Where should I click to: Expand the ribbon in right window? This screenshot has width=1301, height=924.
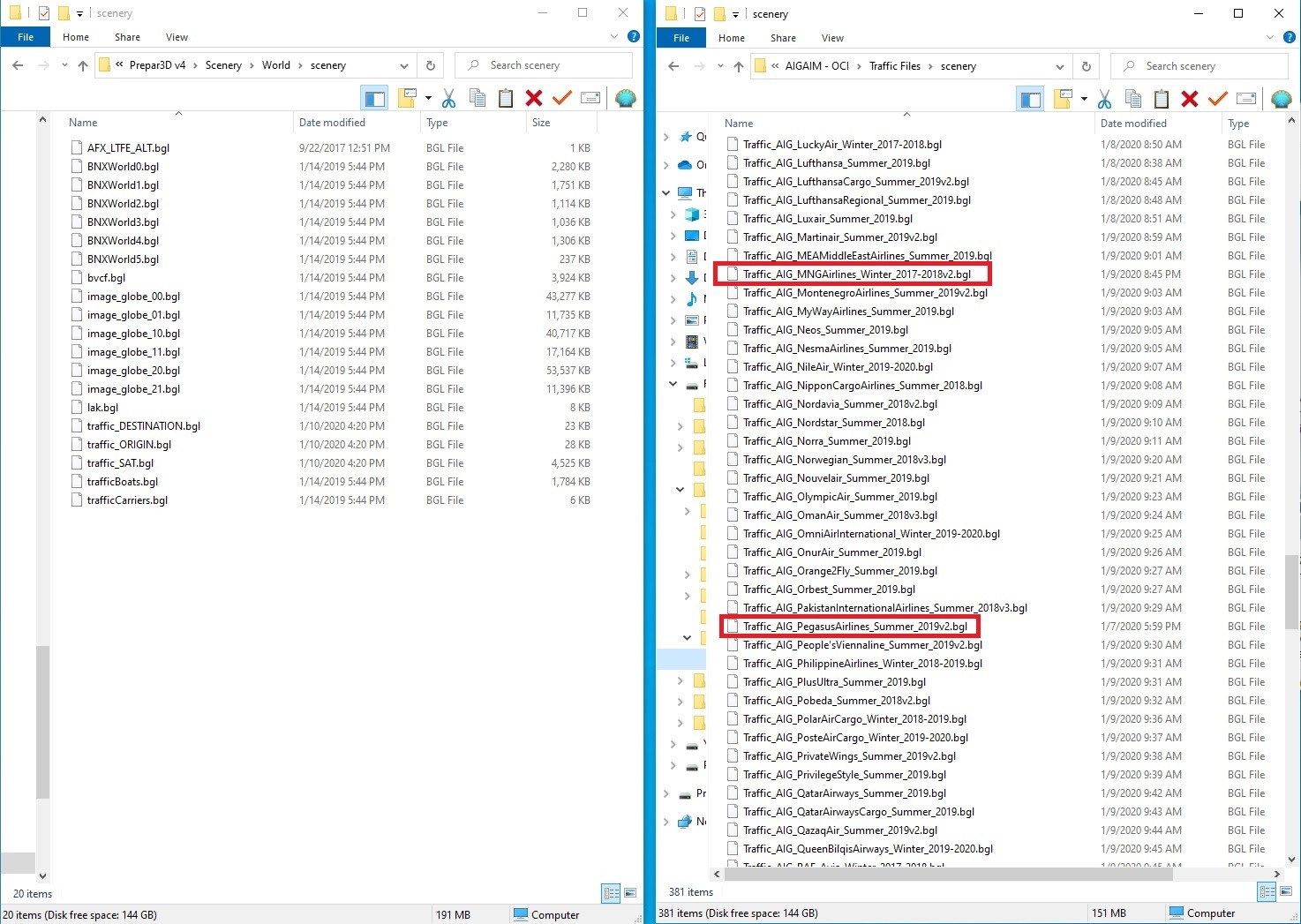click(x=1270, y=37)
